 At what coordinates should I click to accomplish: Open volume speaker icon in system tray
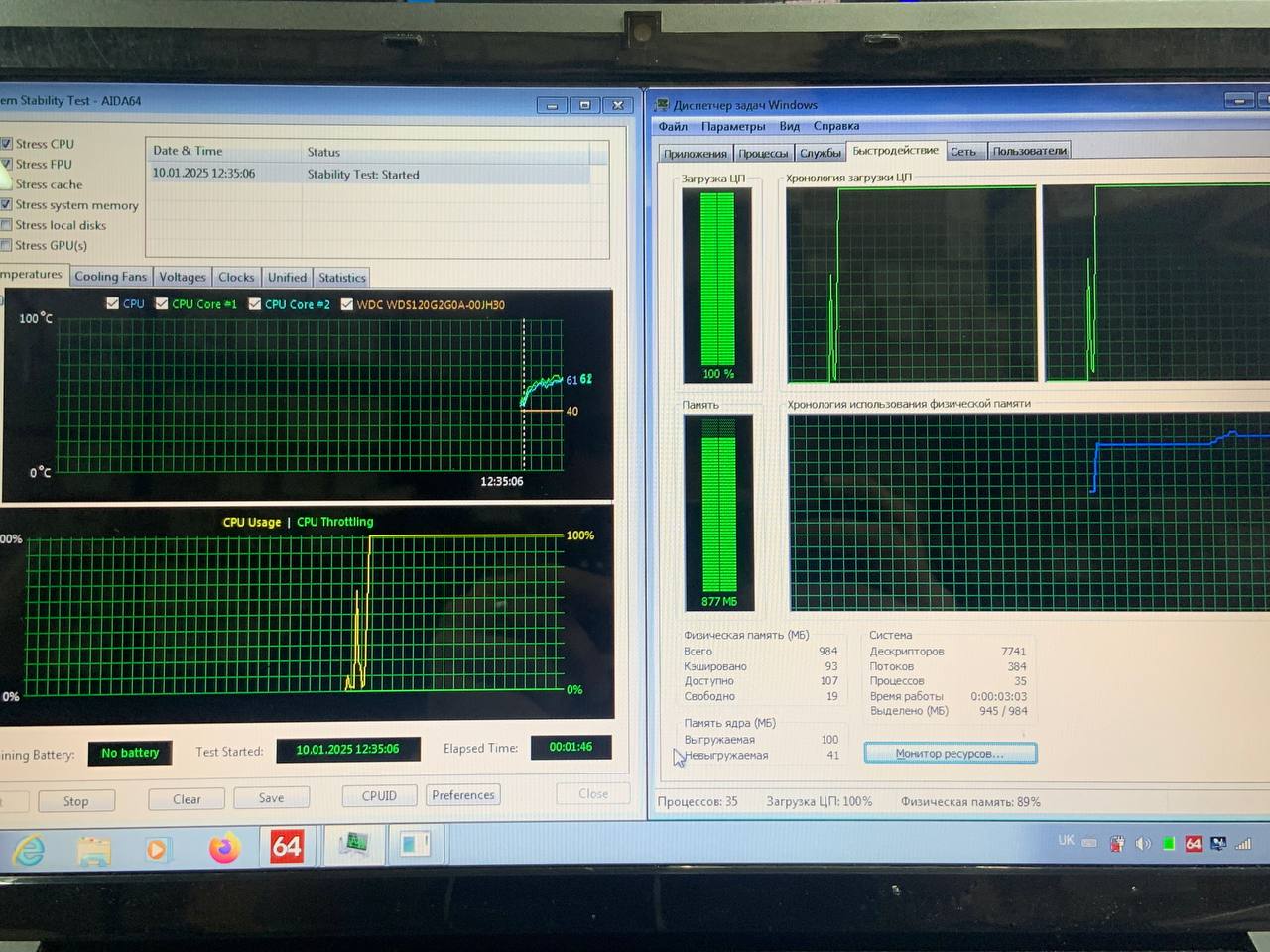[1143, 843]
